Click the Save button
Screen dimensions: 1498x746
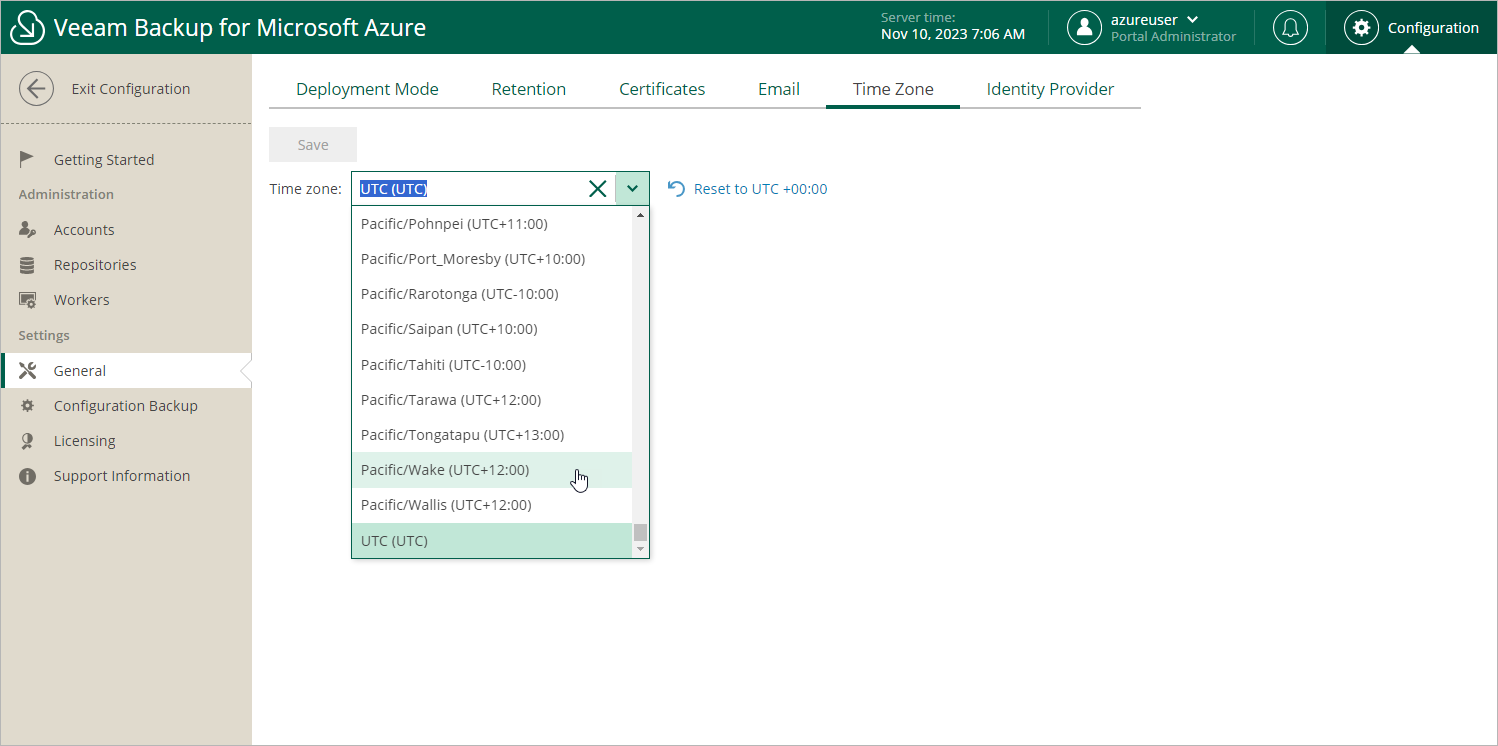pyautogui.click(x=313, y=145)
